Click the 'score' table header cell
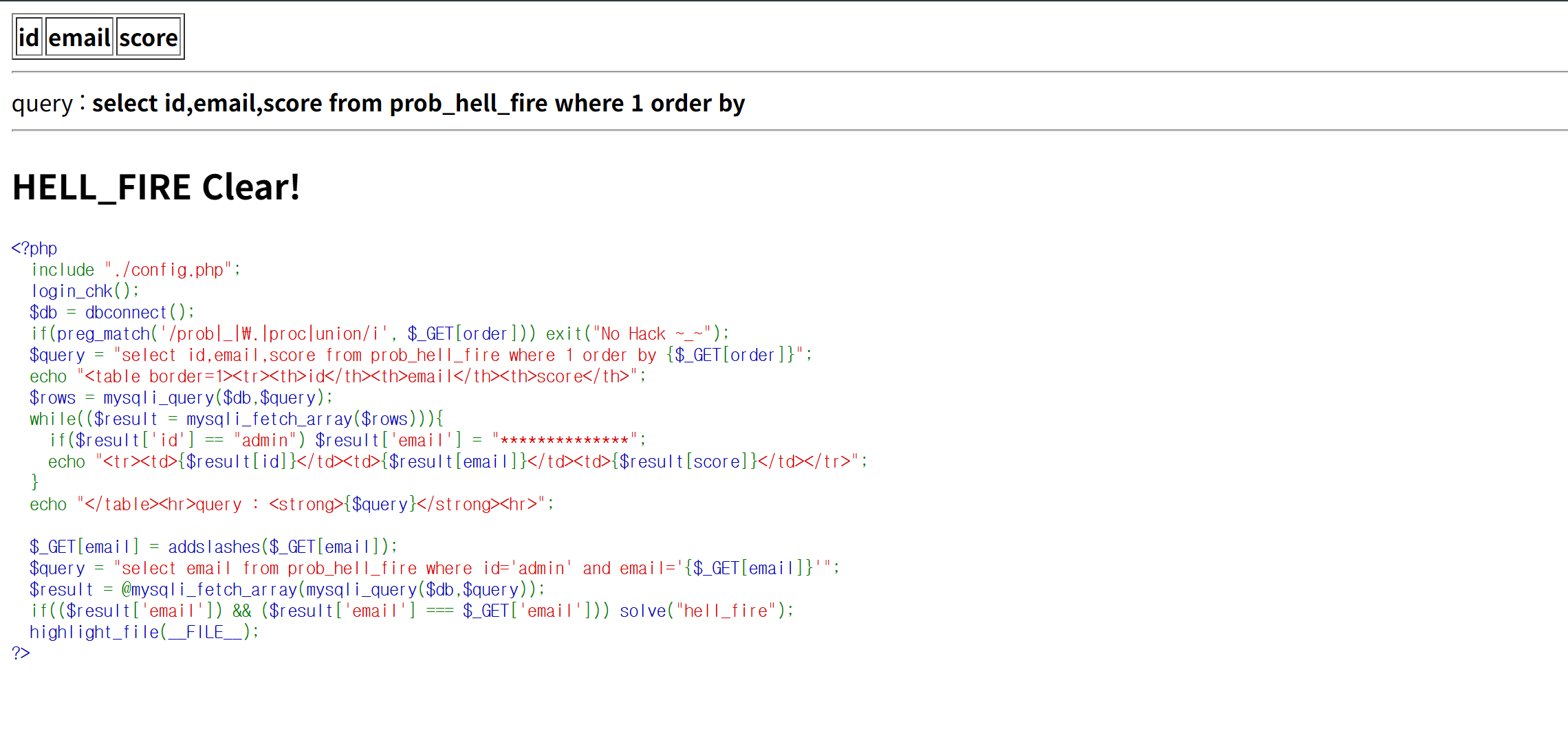 click(x=149, y=37)
